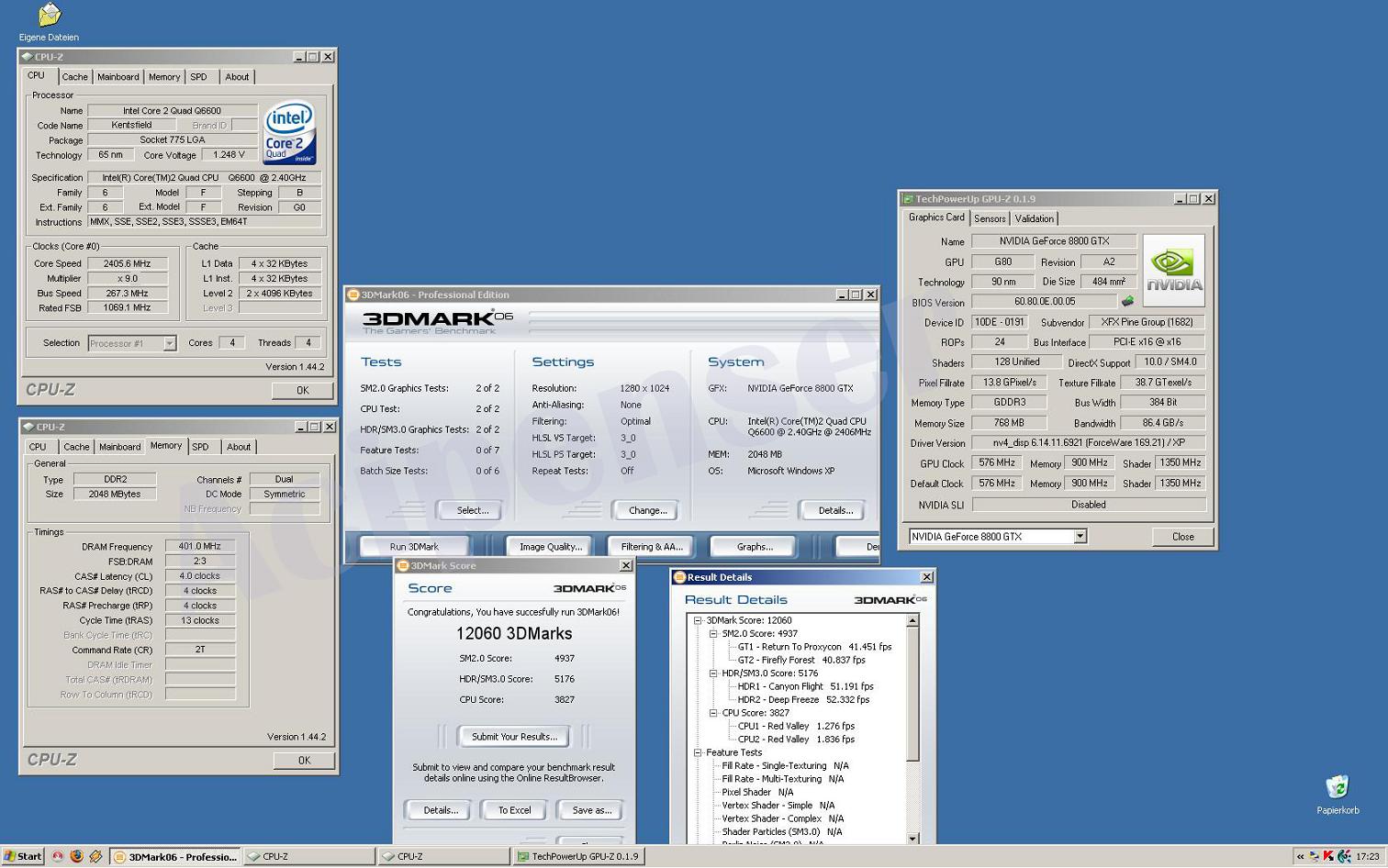Click the DRAM Frequency 401.0 MHz value
1388x868 pixels.
200,546
